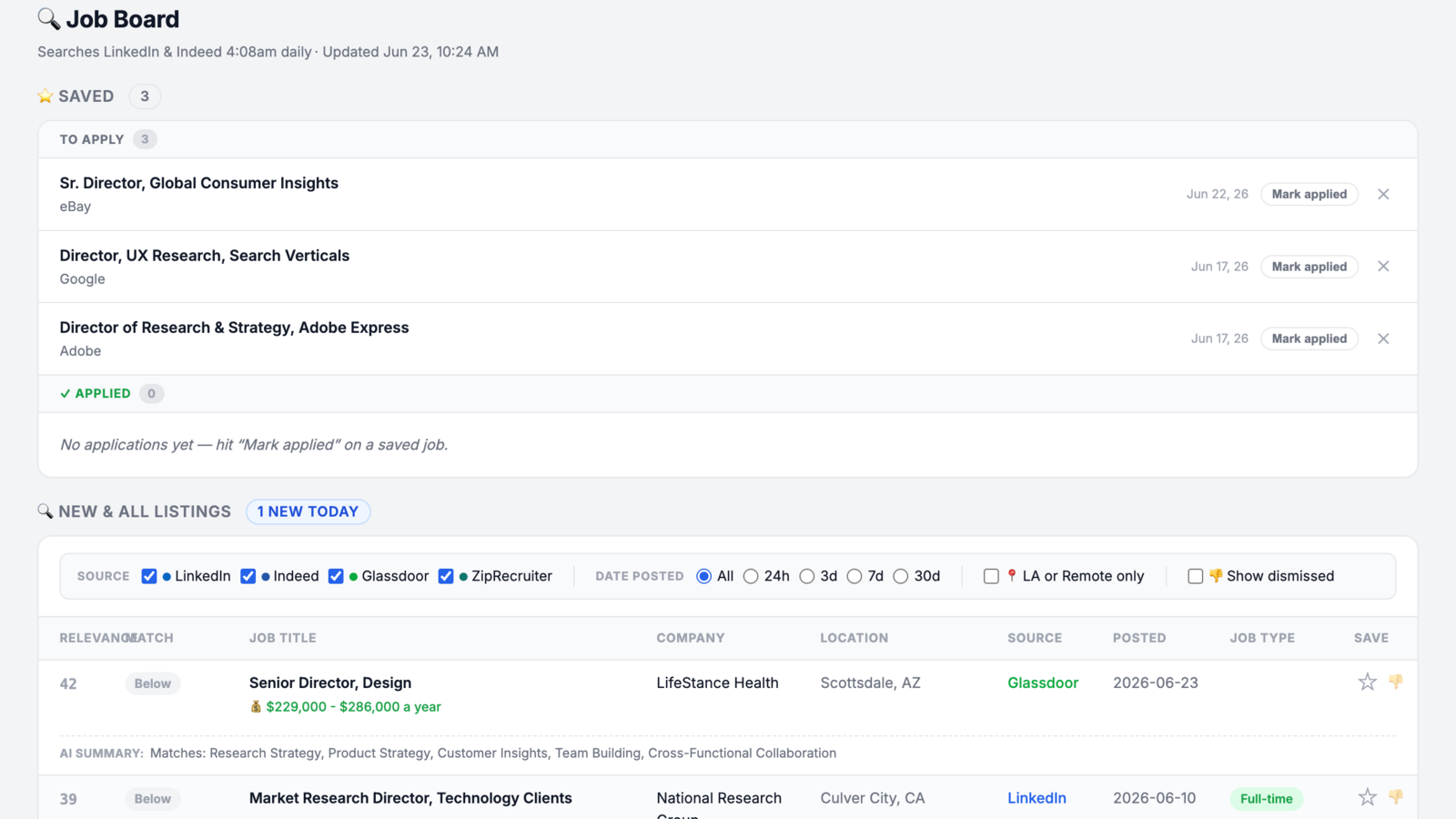The width and height of the screenshot is (1456, 819).
Task: Click the Scottsdale, AZ location cell
Action: [870, 682]
